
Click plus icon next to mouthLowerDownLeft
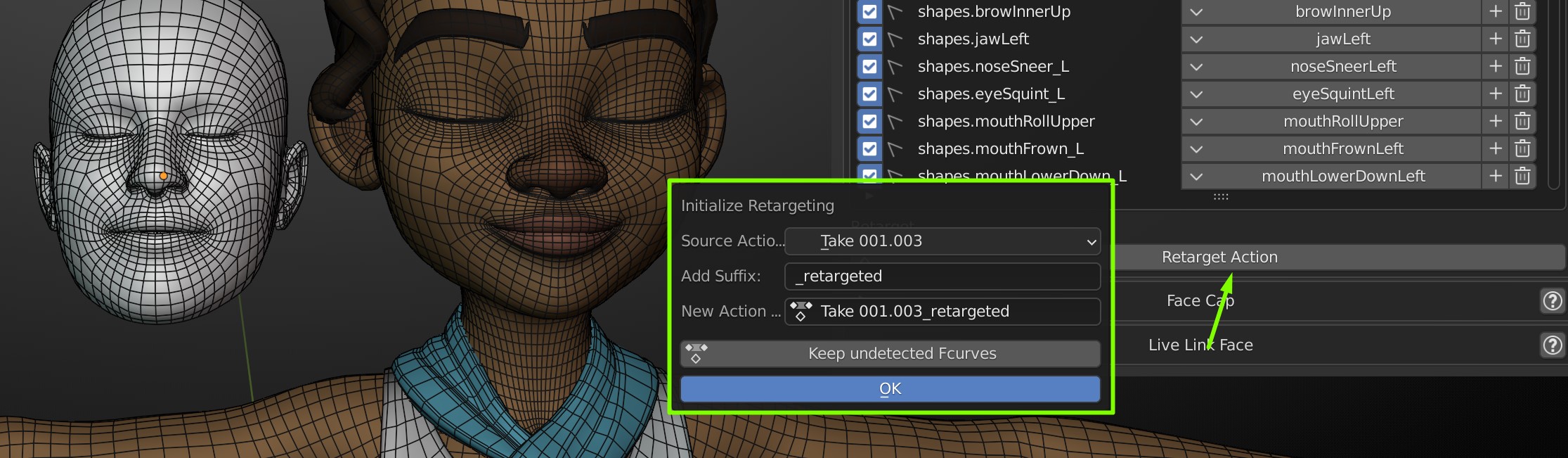pos(1496,176)
